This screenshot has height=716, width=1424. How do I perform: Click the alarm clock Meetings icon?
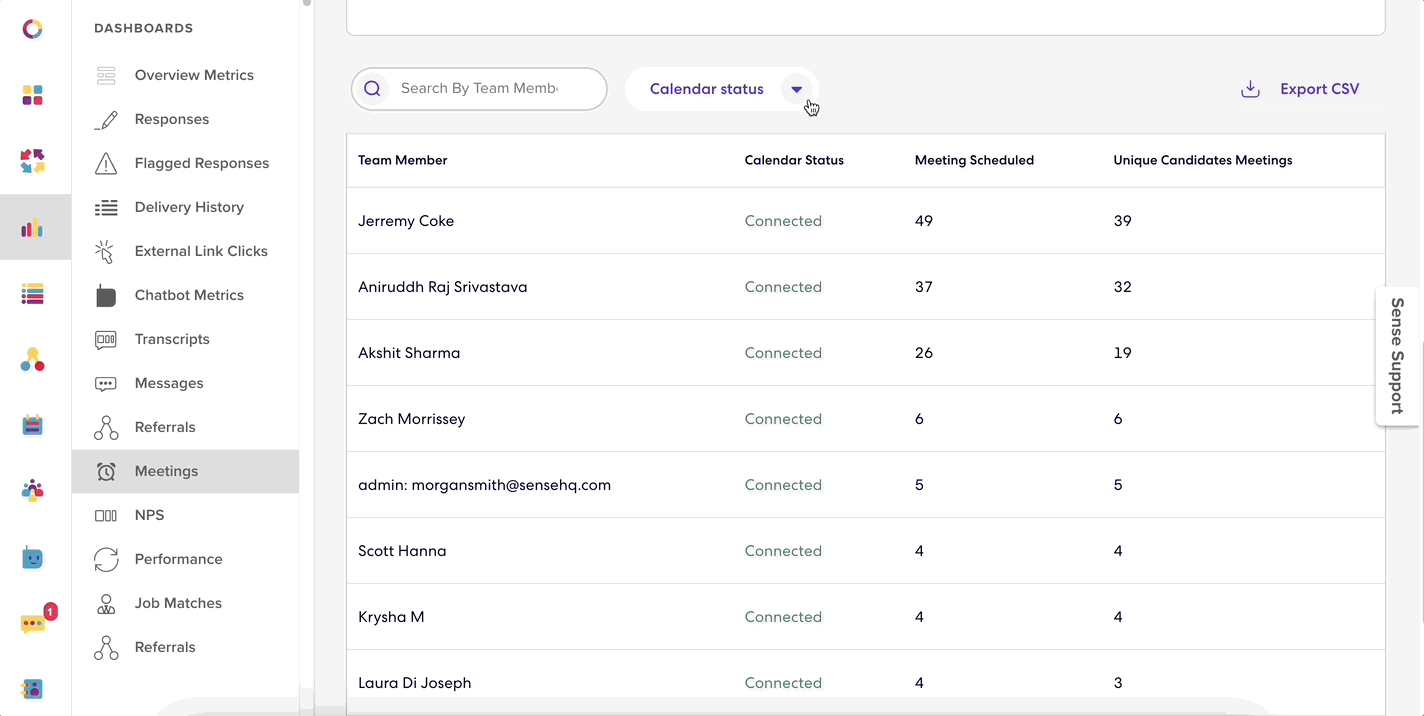[106, 471]
